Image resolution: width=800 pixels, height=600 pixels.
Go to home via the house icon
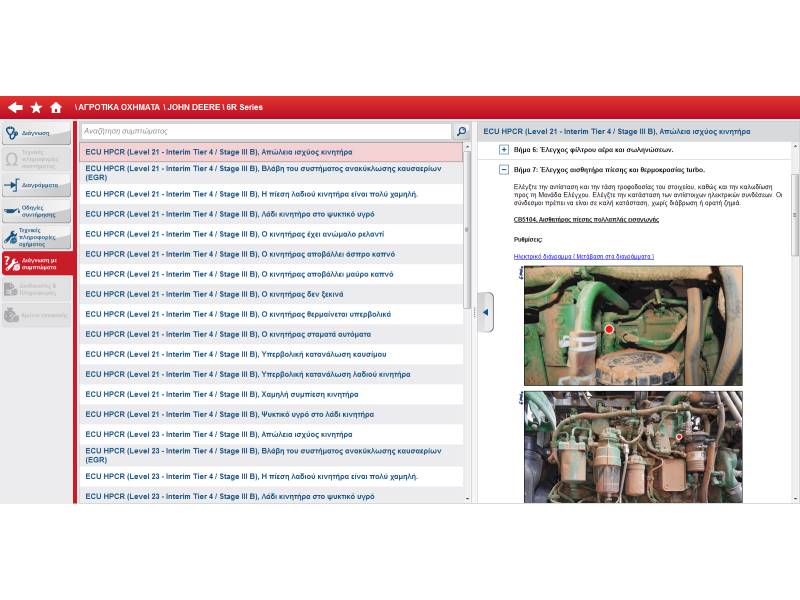tap(56, 107)
